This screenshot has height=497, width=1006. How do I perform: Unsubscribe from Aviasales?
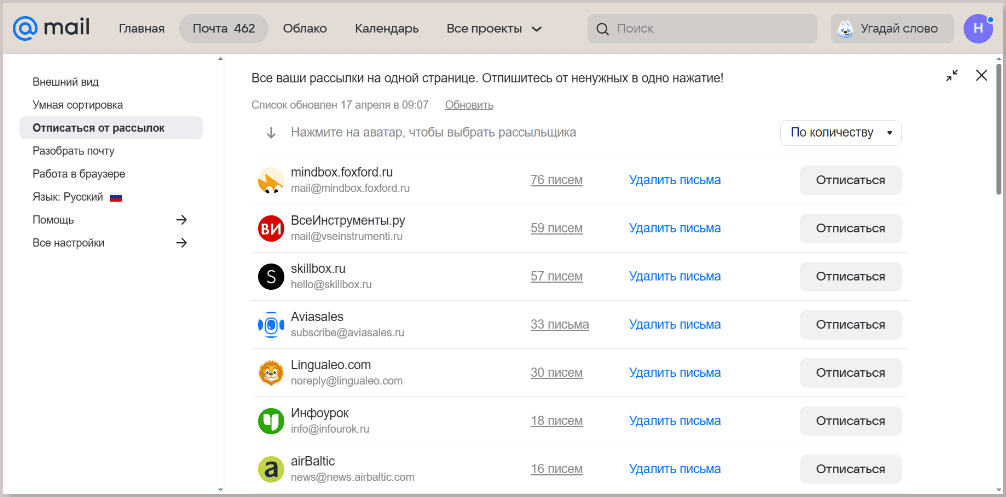coord(851,324)
